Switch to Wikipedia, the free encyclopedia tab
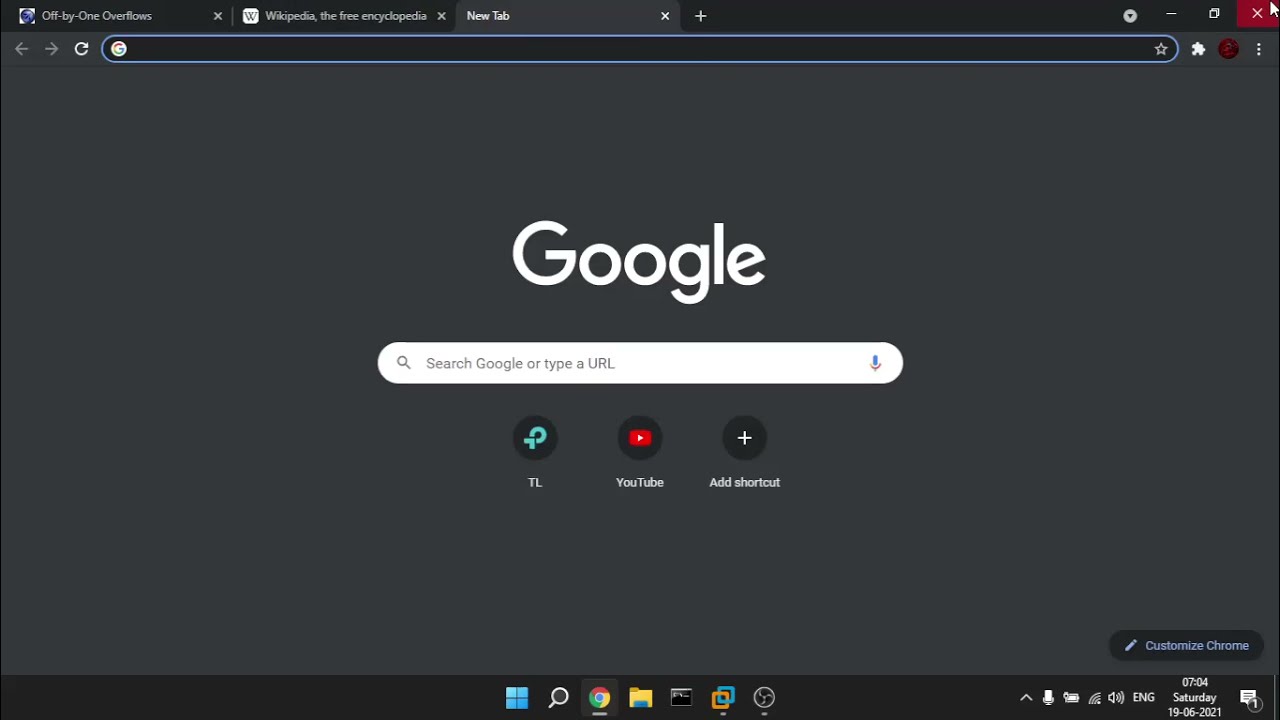Image resolution: width=1280 pixels, height=720 pixels. point(345,16)
